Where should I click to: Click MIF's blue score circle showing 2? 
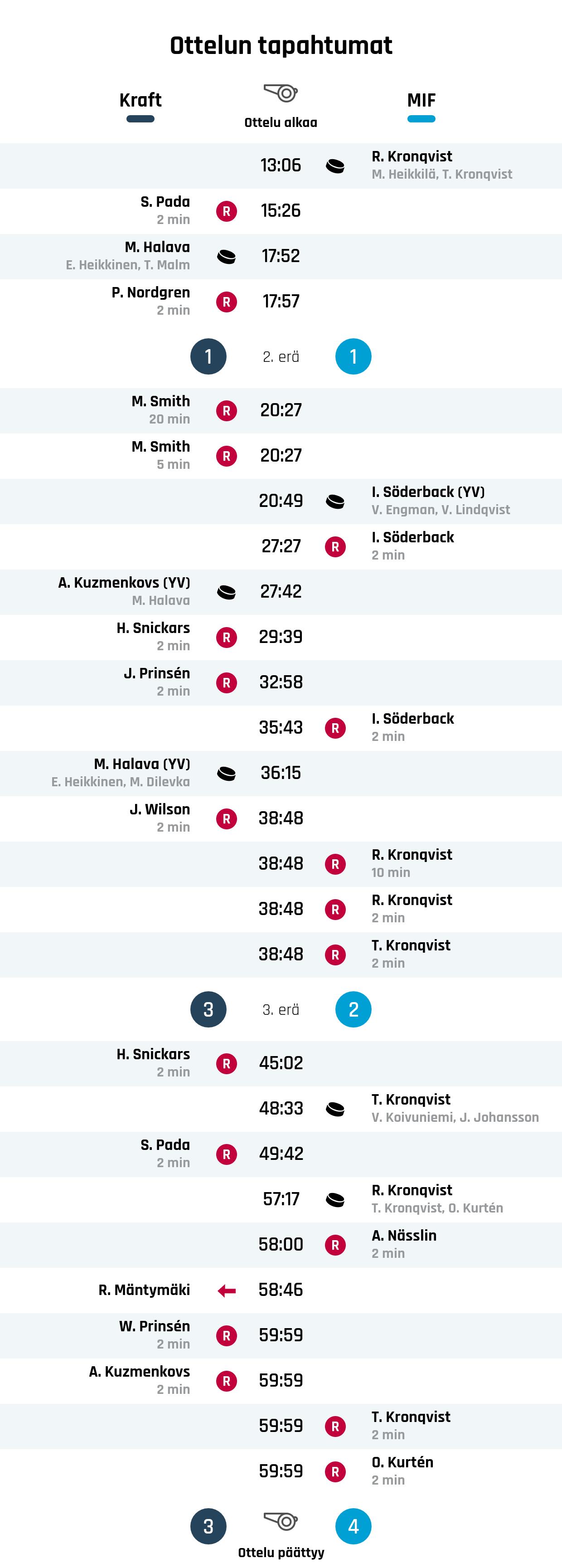point(354,1009)
